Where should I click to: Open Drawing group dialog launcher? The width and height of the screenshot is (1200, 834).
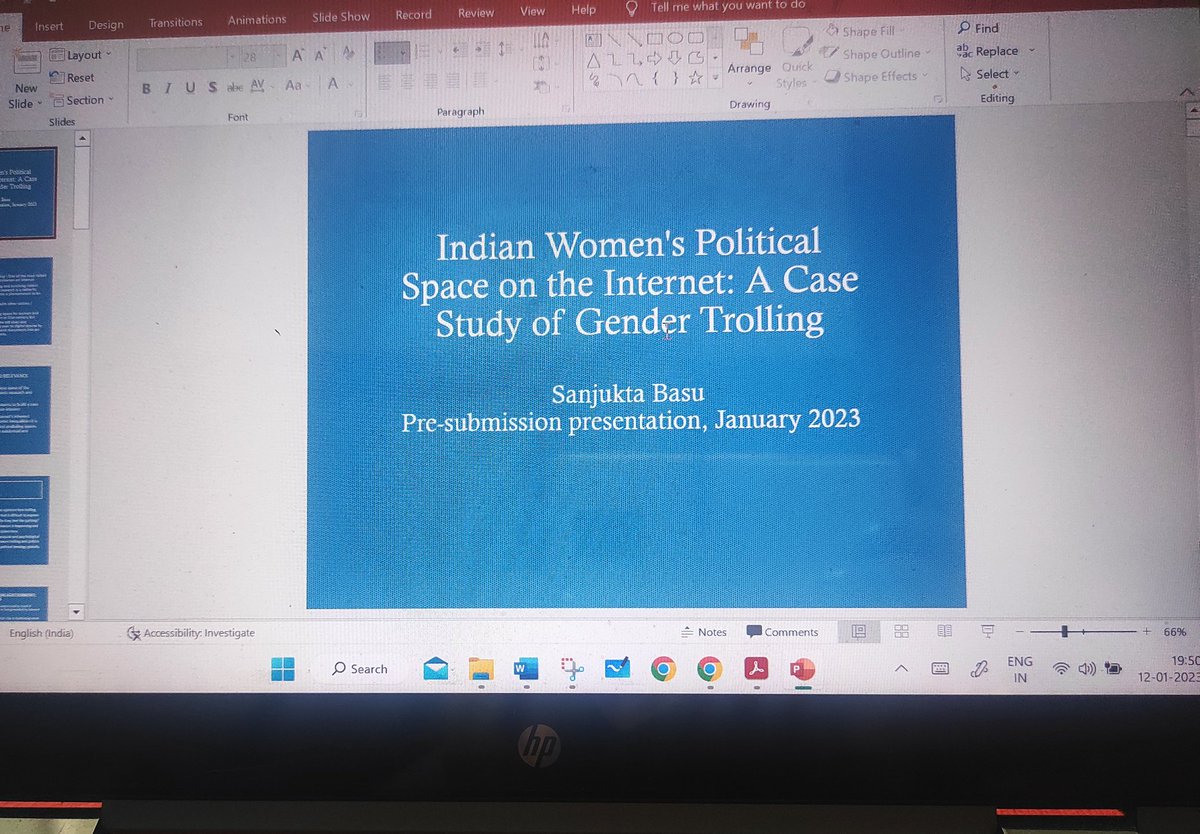pos(938,99)
